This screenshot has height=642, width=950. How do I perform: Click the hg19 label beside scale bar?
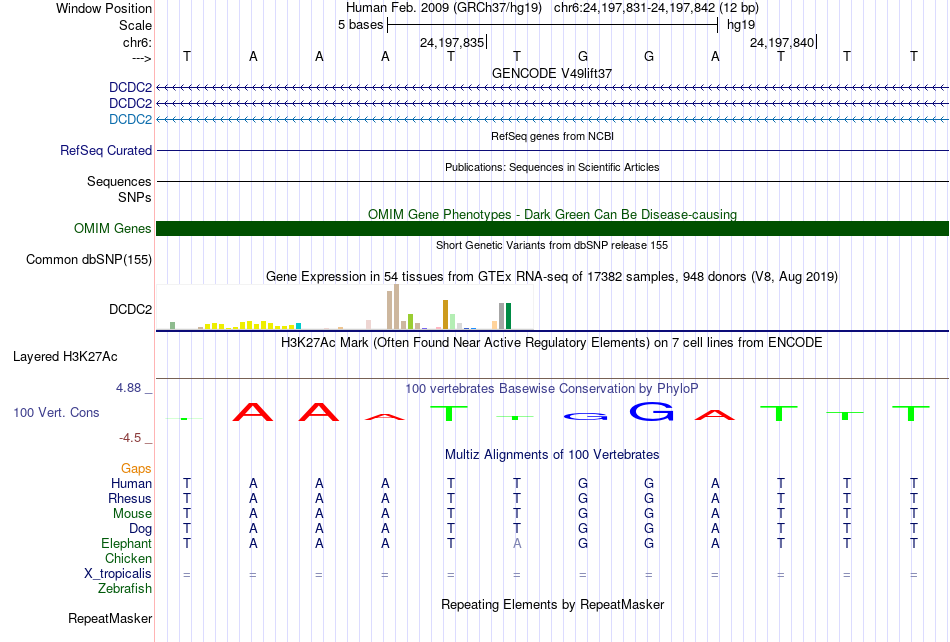tap(741, 25)
